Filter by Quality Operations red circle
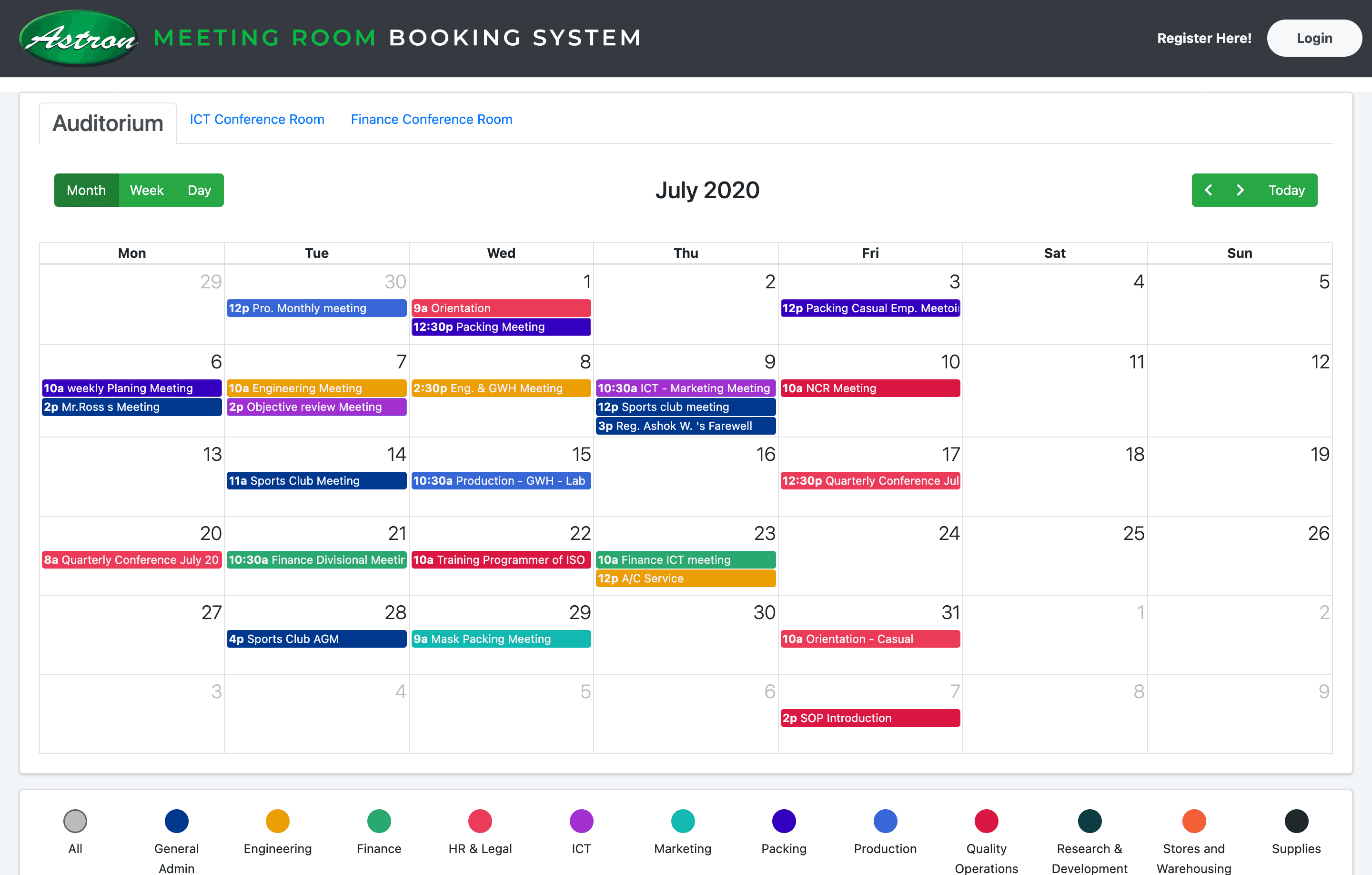Viewport: 1372px width, 875px height. click(x=986, y=820)
